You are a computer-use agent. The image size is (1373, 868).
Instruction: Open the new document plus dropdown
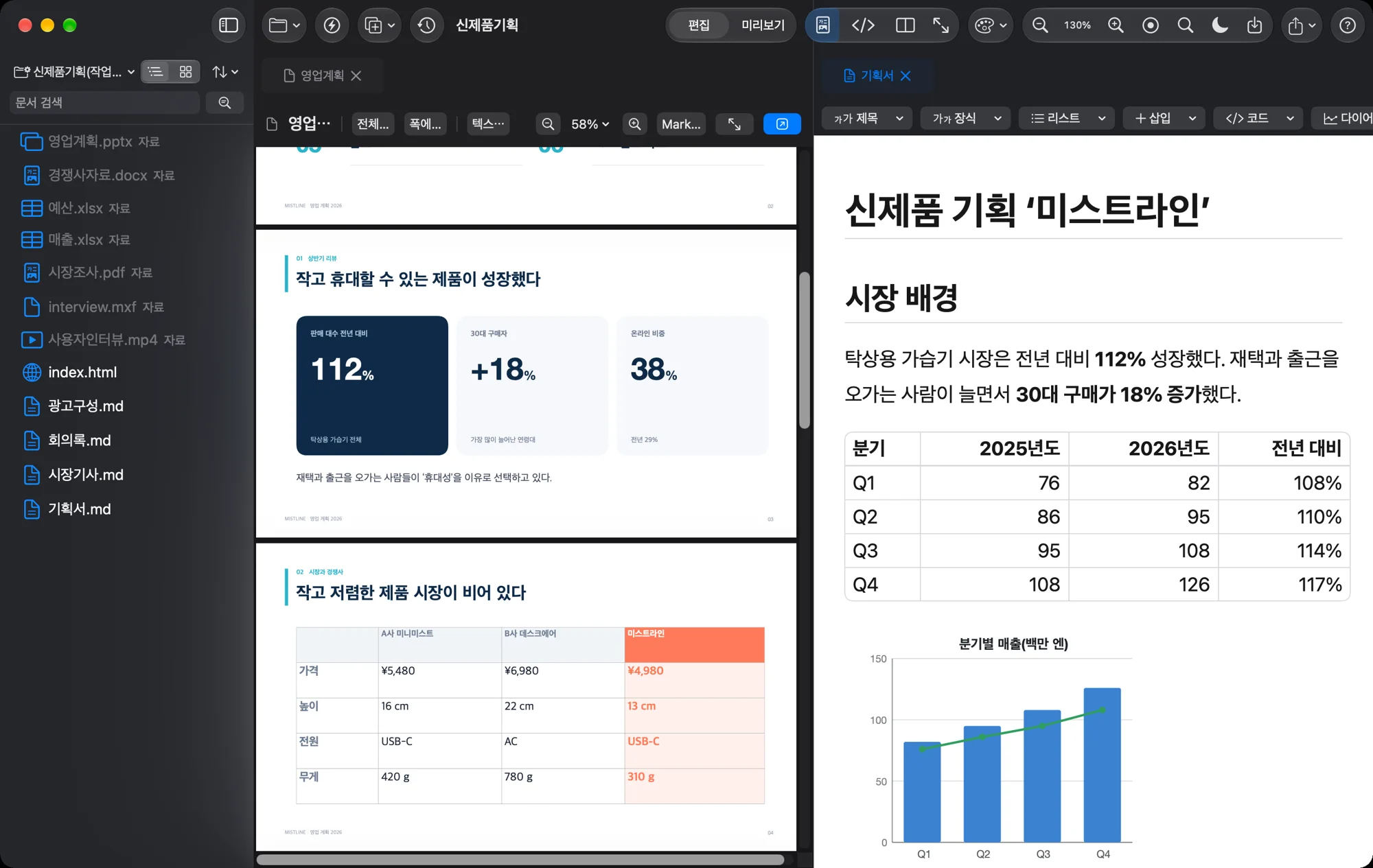click(x=380, y=25)
